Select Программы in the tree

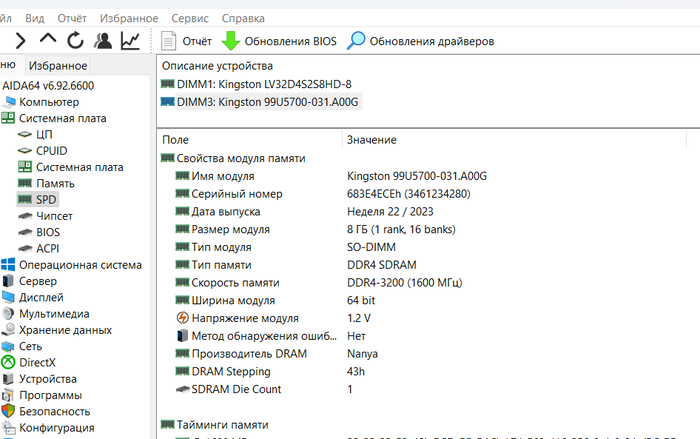(50, 395)
